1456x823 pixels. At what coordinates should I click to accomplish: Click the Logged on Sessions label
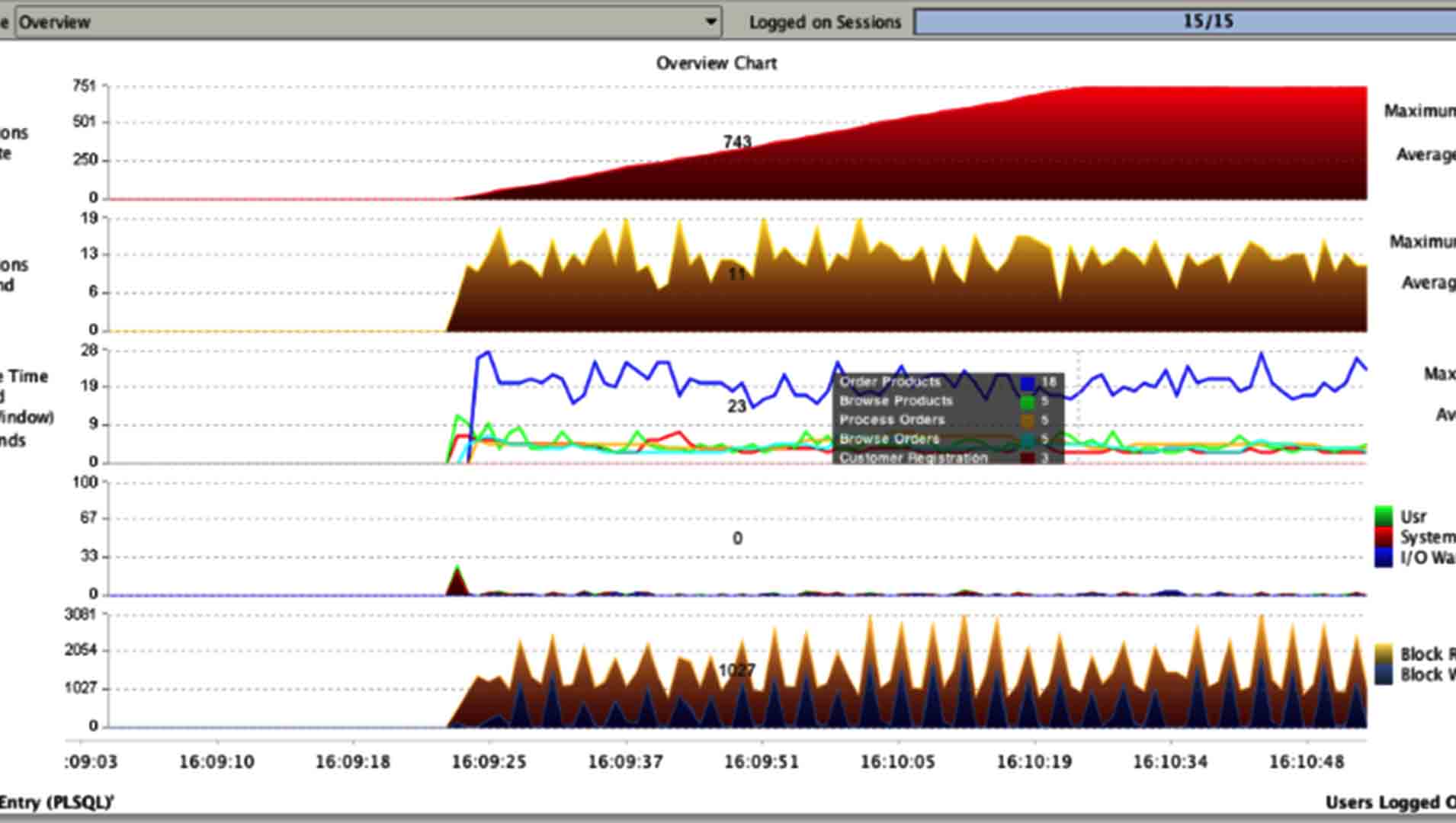point(825,22)
